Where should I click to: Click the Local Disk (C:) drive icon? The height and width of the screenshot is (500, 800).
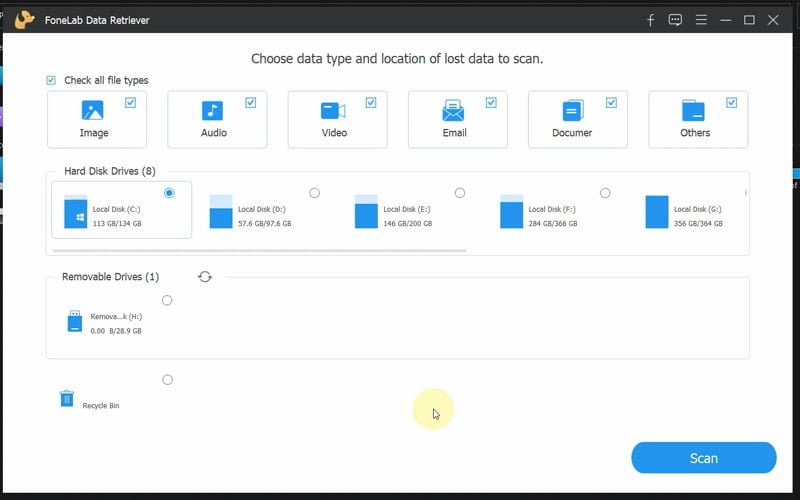76,211
